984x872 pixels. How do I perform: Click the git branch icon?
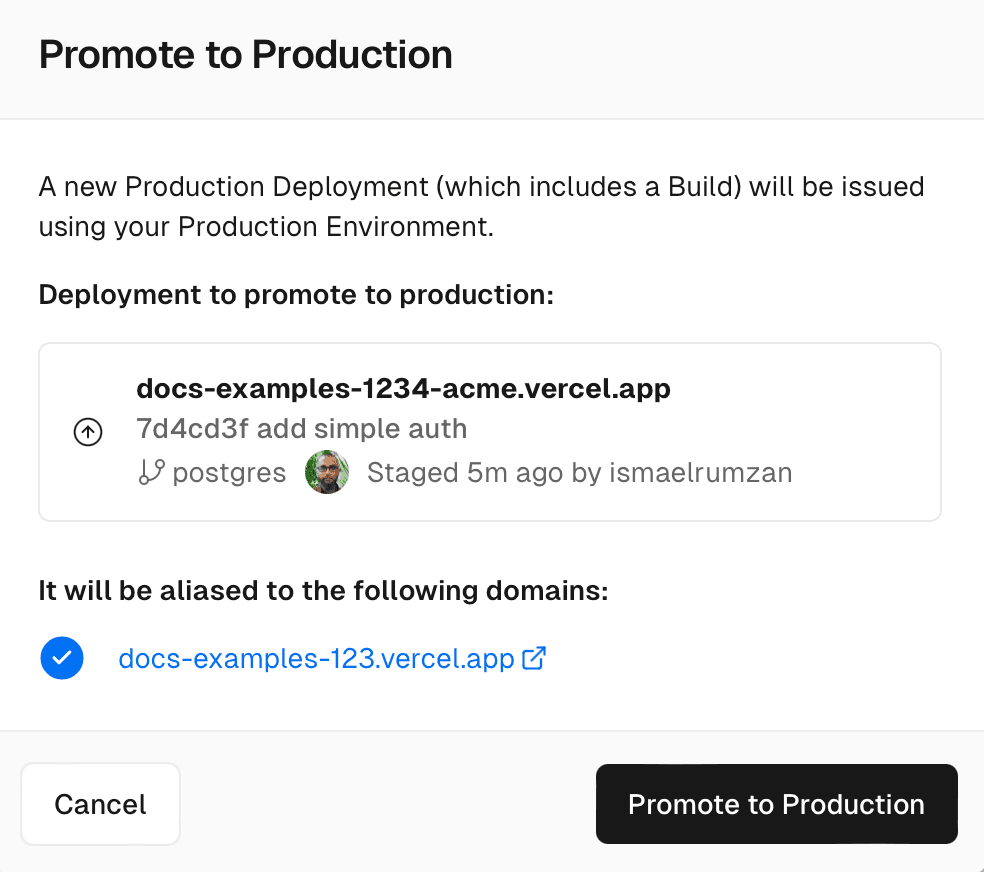[151, 472]
